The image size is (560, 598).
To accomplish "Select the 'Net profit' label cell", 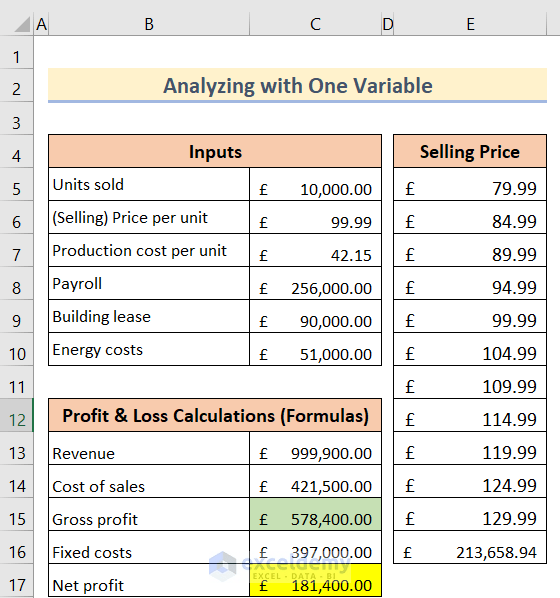I will pyautogui.click(x=149, y=580).
